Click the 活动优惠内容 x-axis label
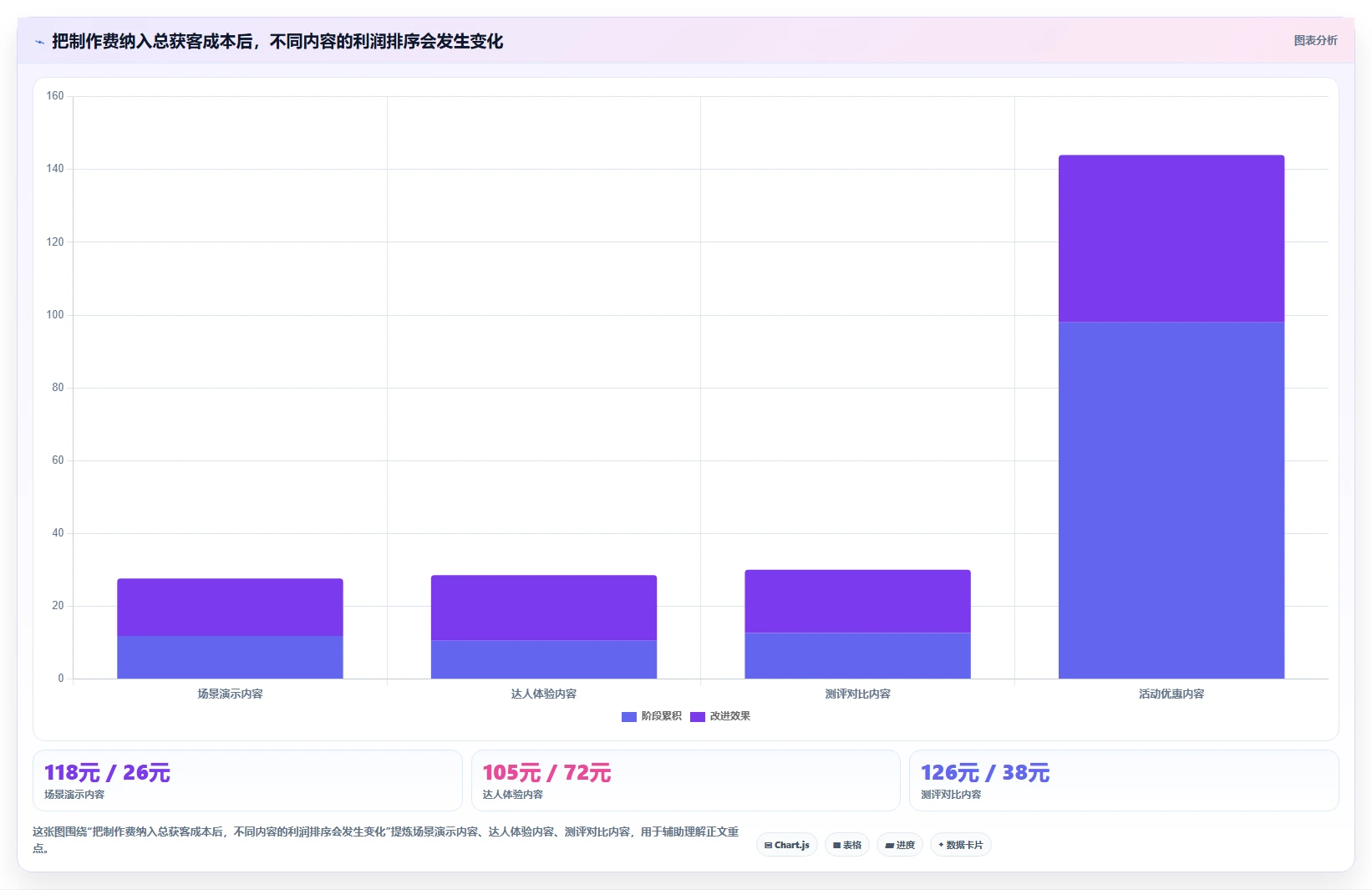Image resolution: width=1372 pixels, height=890 pixels. [1171, 694]
